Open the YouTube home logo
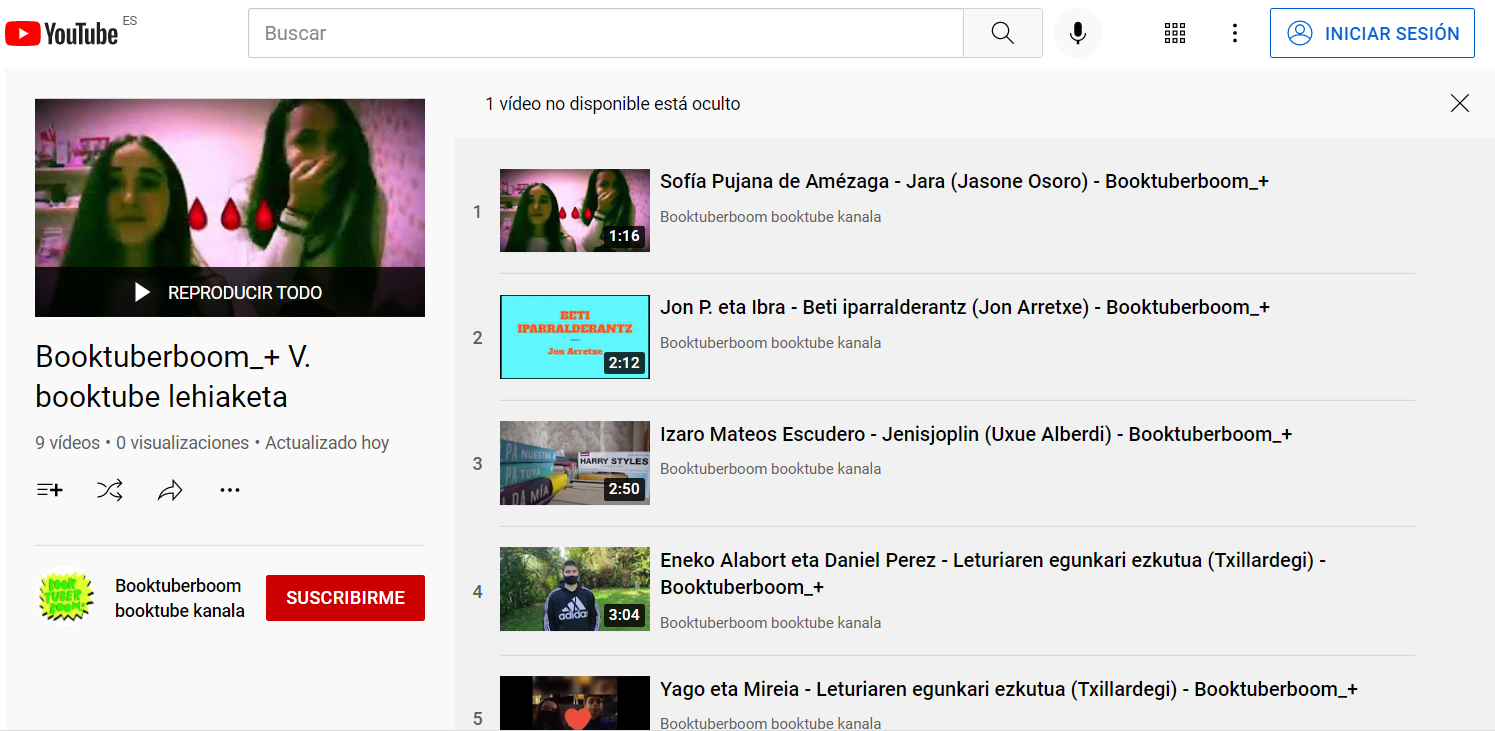Screen dimensions: 1495x731 tap(62, 33)
